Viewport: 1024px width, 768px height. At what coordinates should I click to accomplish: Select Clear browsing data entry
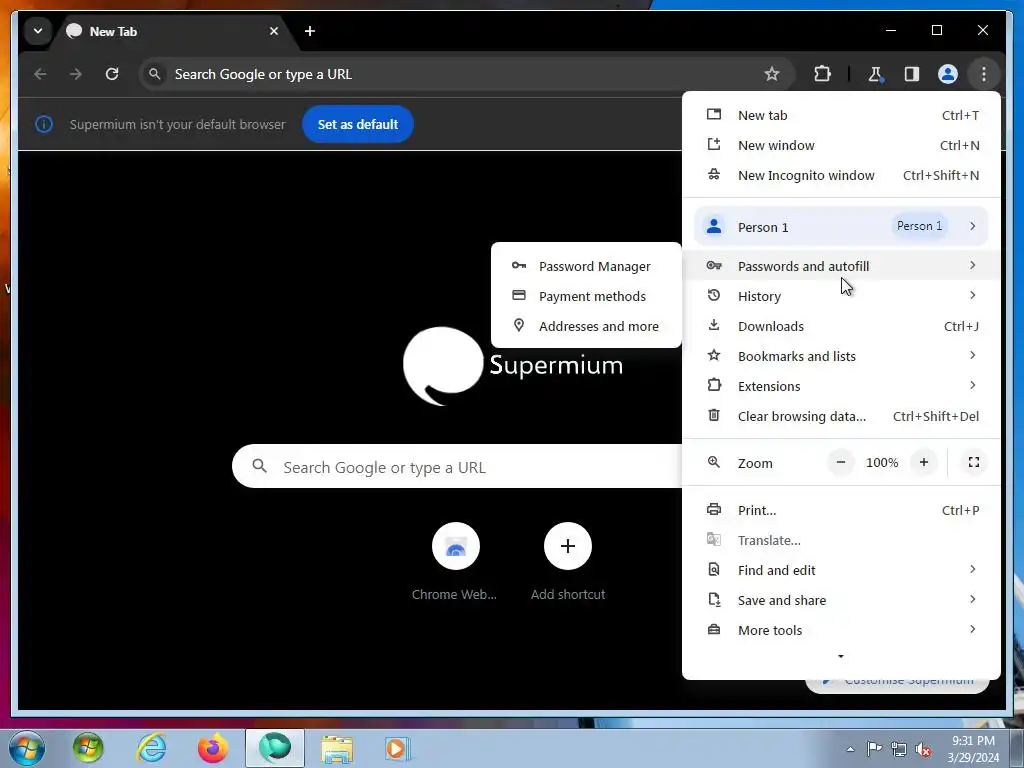tap(841, 416)
